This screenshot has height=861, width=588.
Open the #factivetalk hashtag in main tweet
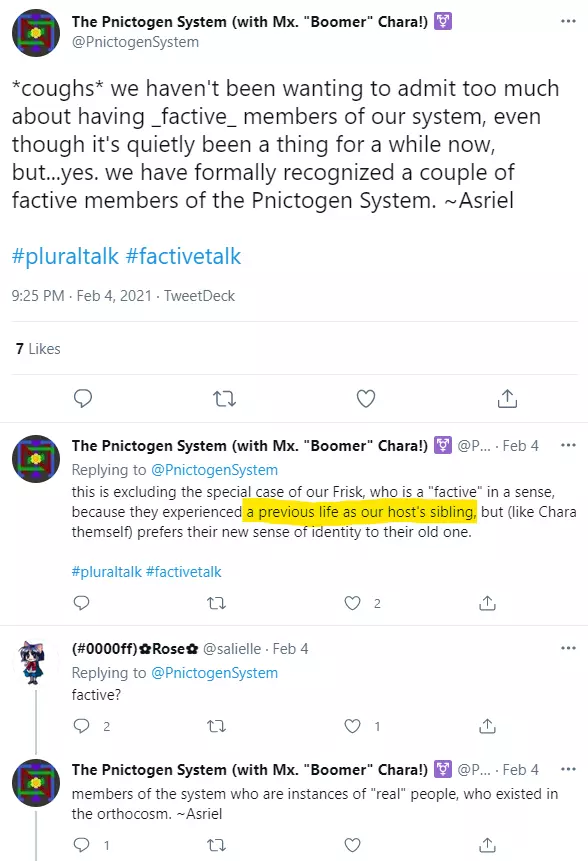click(x=183, y=256)
